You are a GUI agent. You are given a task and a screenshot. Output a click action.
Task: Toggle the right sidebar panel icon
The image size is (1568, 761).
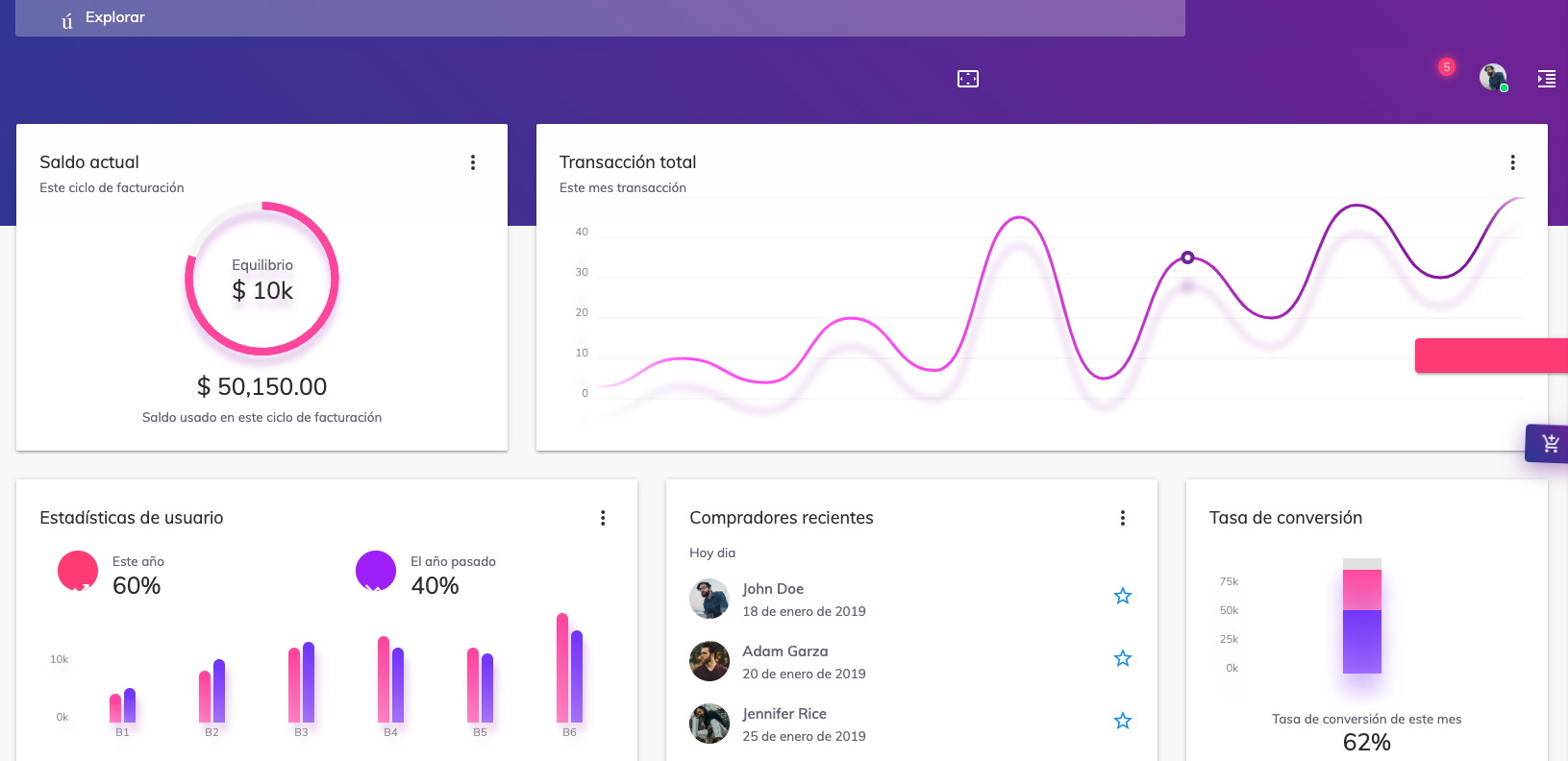tap(1546, 79)
